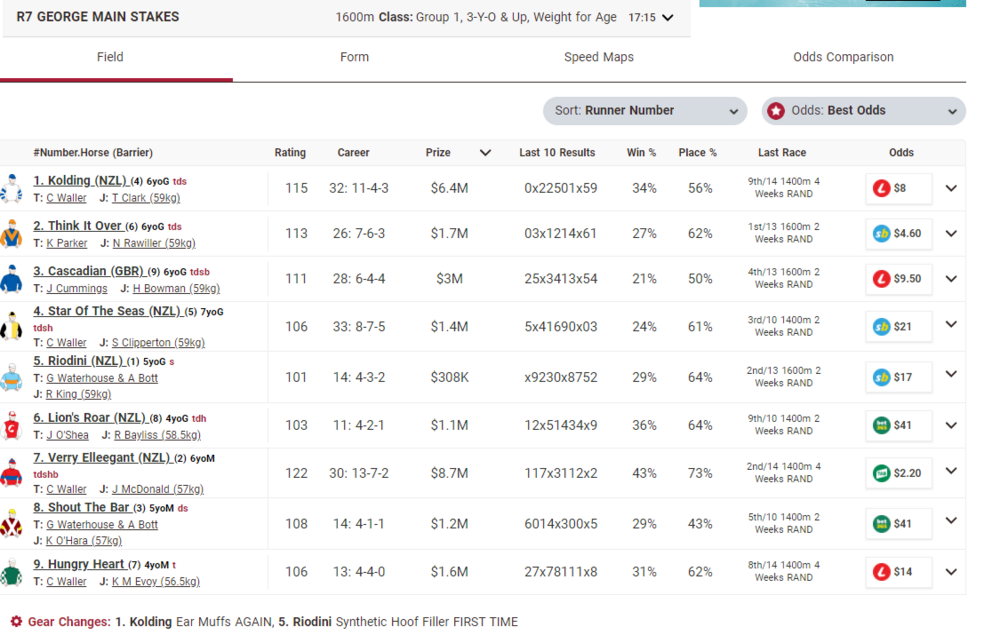Click Hungry Heart's green jockey silks icon
This screenshot has height=643, width=1000.
pos(12,572)
